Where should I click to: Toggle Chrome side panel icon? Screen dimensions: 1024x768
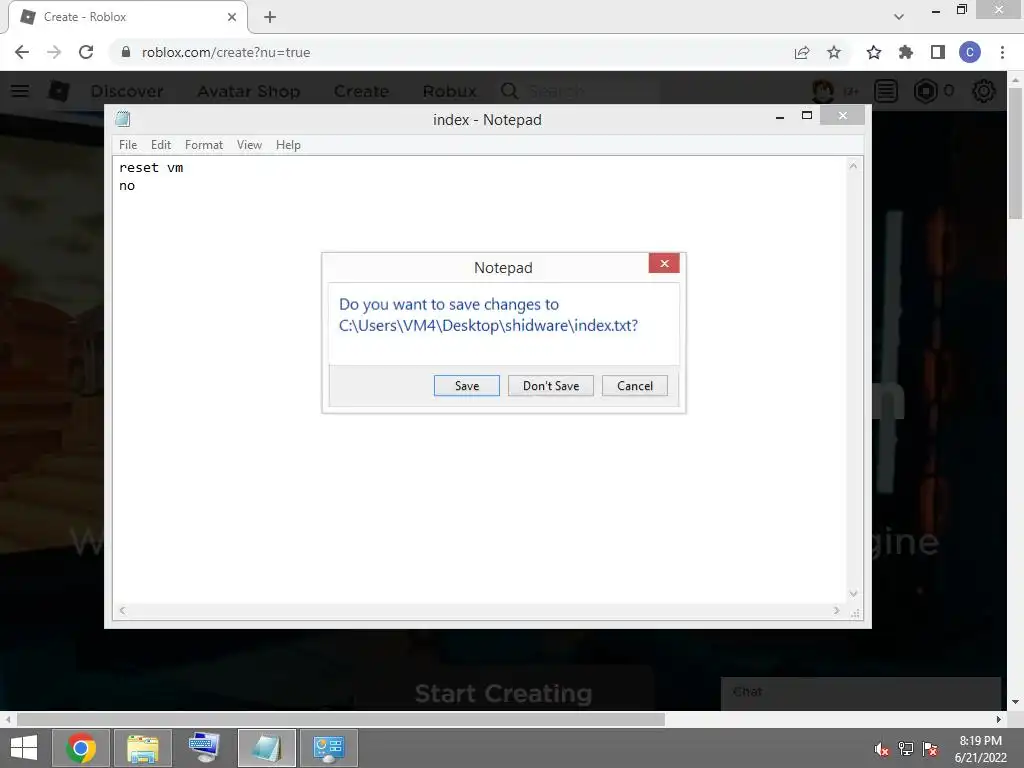(938, 52)
